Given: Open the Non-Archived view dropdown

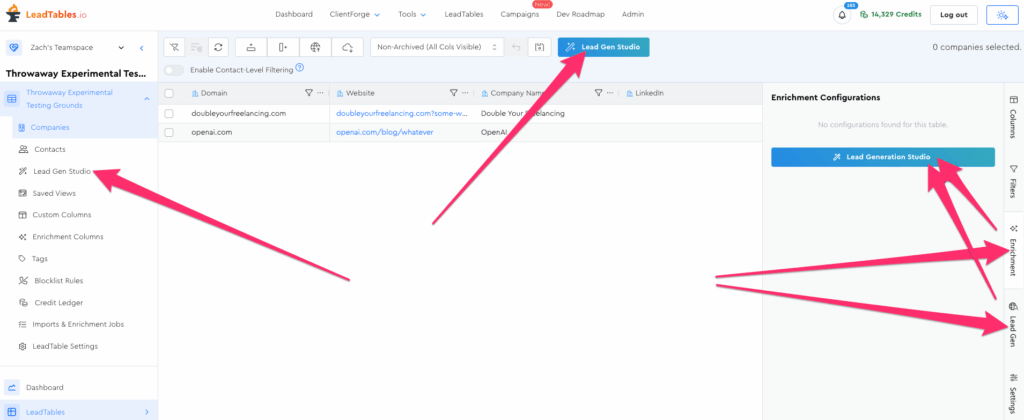Looking at the screenshot, I should click(436, 47).
